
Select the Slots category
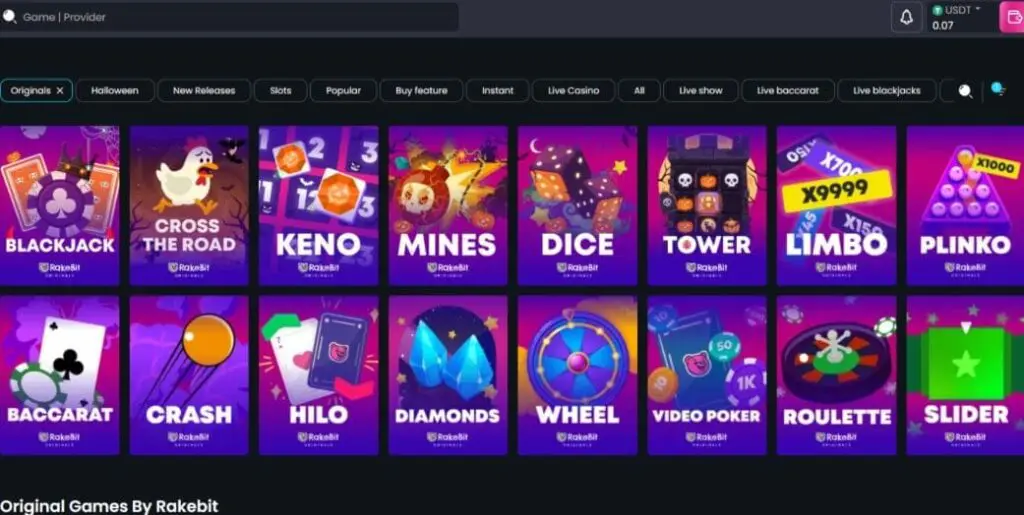[x=281, y=91]
